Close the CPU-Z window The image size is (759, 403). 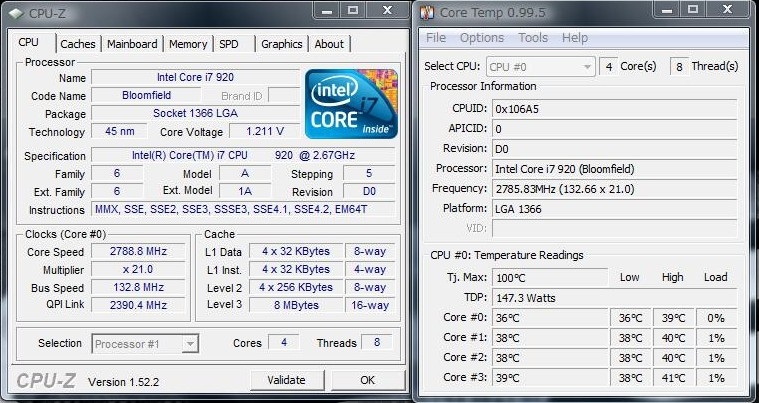(387, 10)
